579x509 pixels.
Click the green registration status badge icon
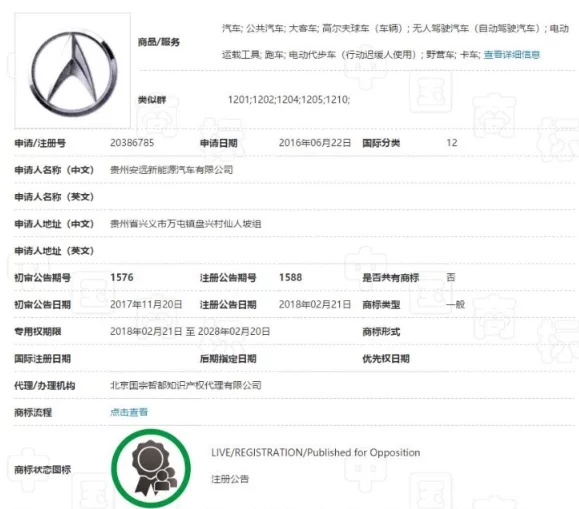click(x=151, y=468)
